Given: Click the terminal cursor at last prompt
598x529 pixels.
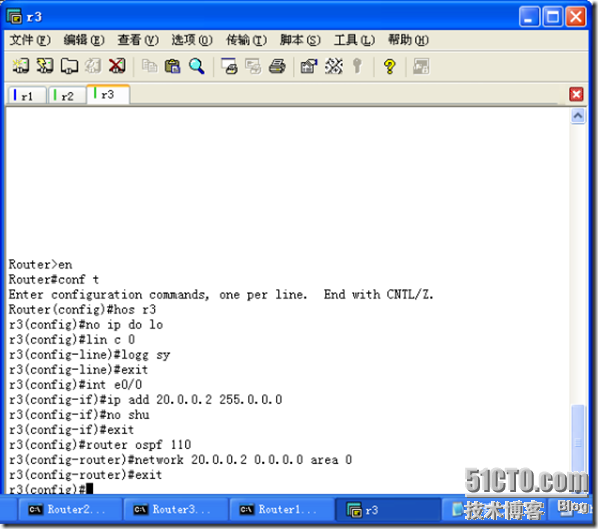Looking at the screenshot, I should click(90, 489).
